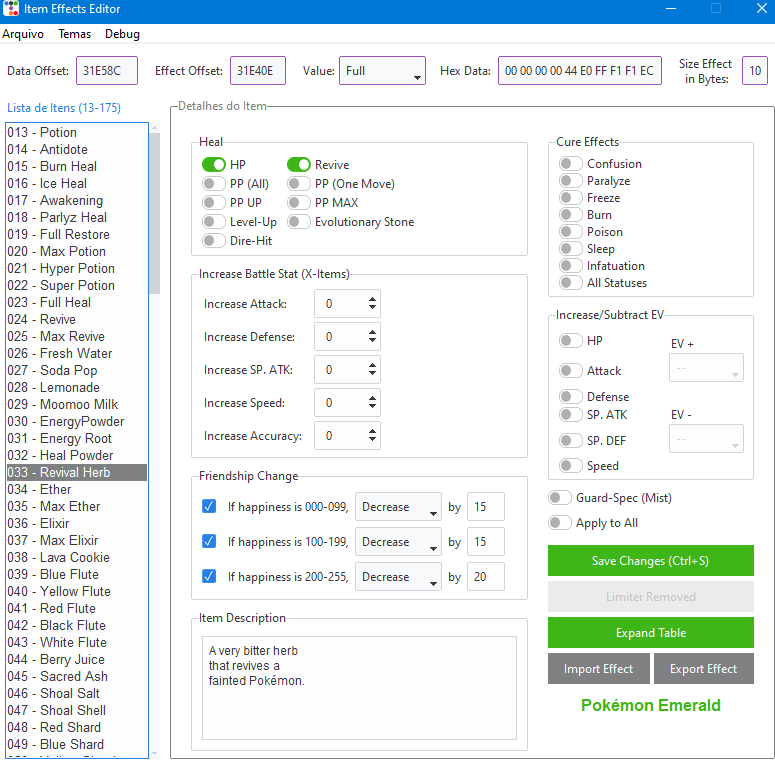Uncheck the happiness 200-255 checkbox
The width and height of the screenshot is (775, 769).
pyautogui.click(x=209, y=577)
